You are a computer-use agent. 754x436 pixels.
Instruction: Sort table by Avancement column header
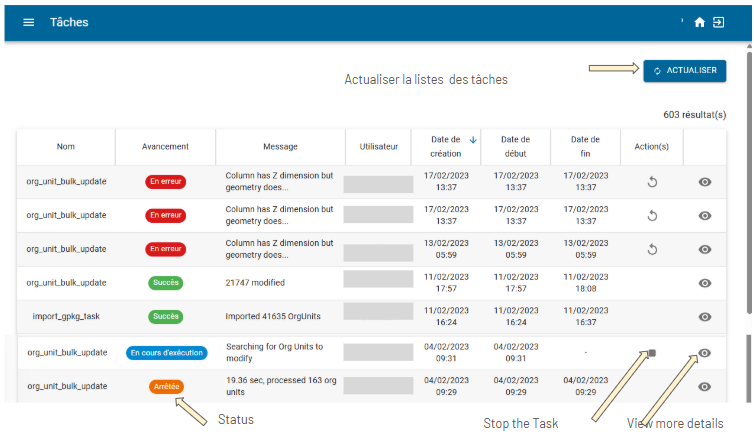click(x=165, y=147)
